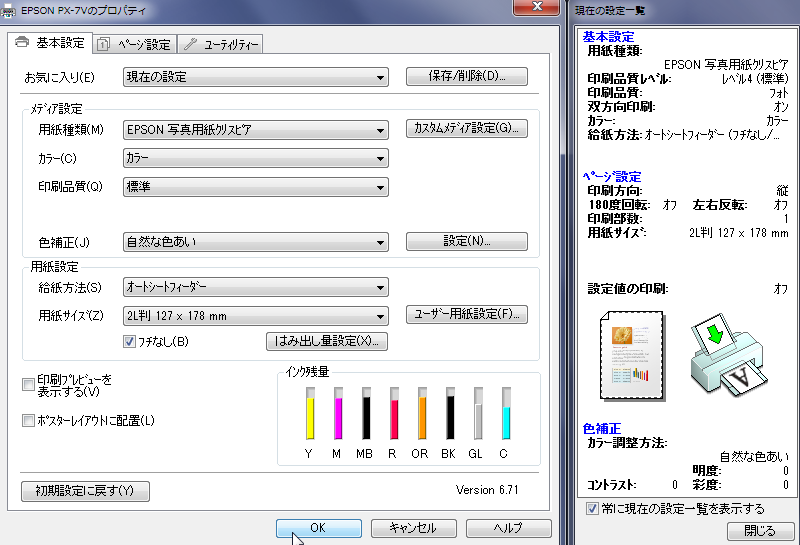Screen dimensions: 800x545
Task: Open the お気に入り(E) dropdown
Action: [256, 77]
